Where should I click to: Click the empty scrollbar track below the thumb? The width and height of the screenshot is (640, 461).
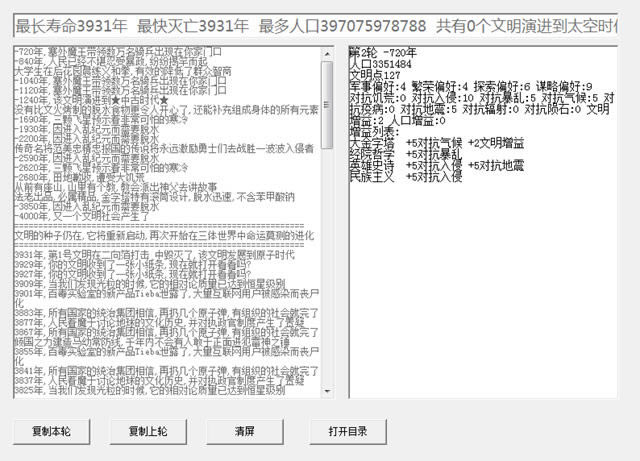327,260
